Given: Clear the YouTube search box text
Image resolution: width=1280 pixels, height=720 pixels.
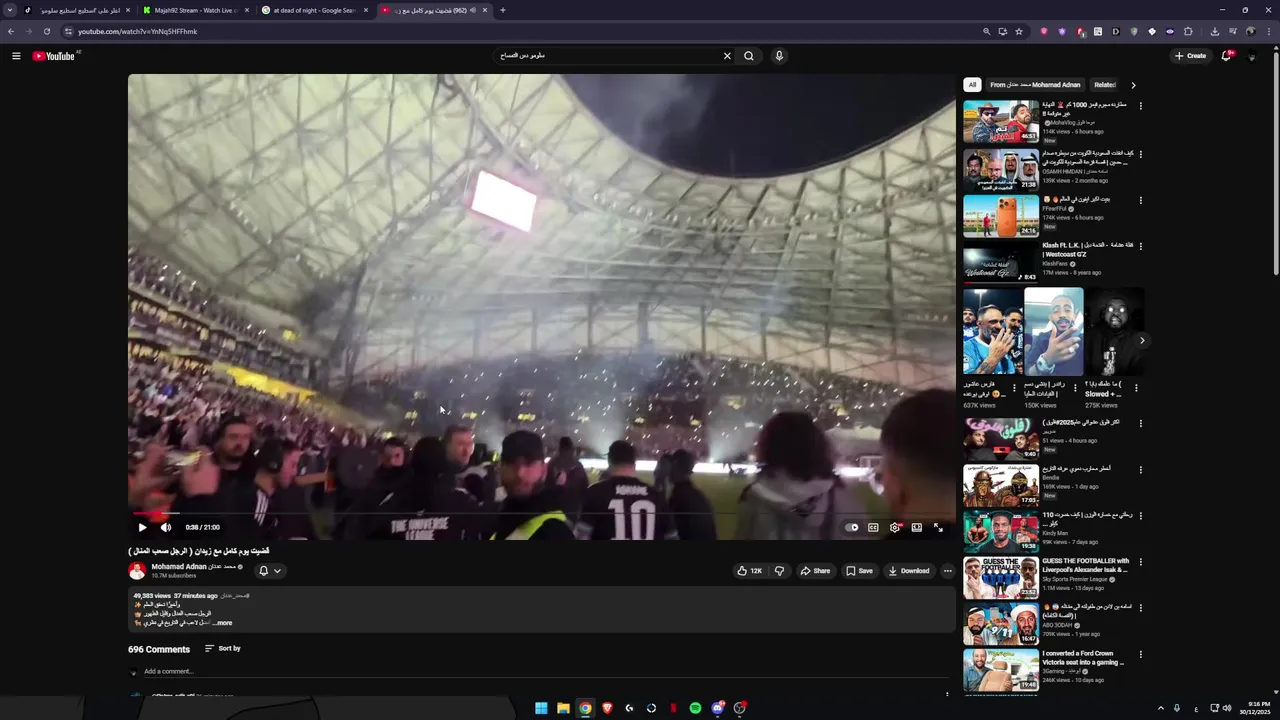Looking at the screenshot, I should (727, 56).
